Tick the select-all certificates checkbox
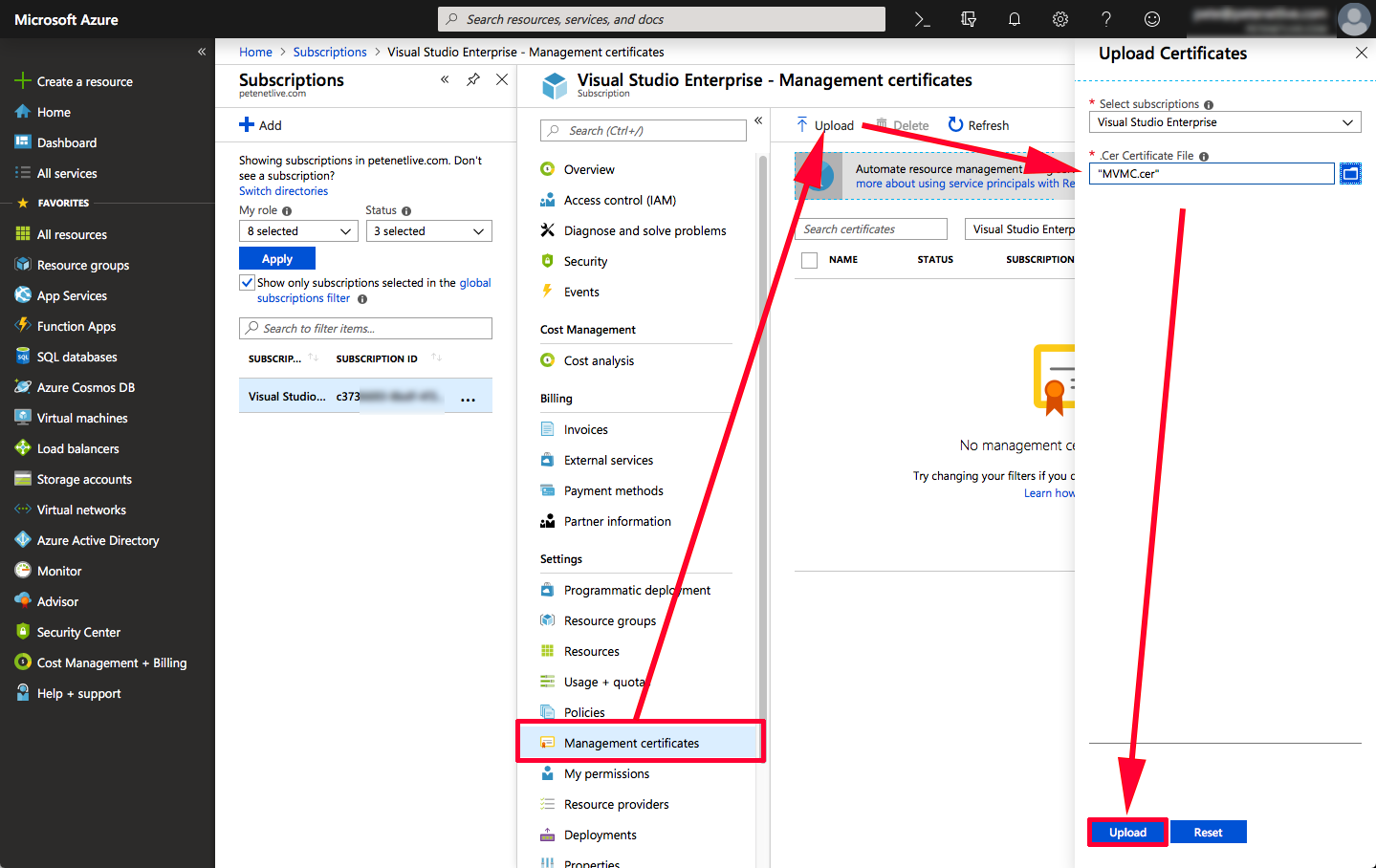This screenshot has width=1376, height=868. 810,260
